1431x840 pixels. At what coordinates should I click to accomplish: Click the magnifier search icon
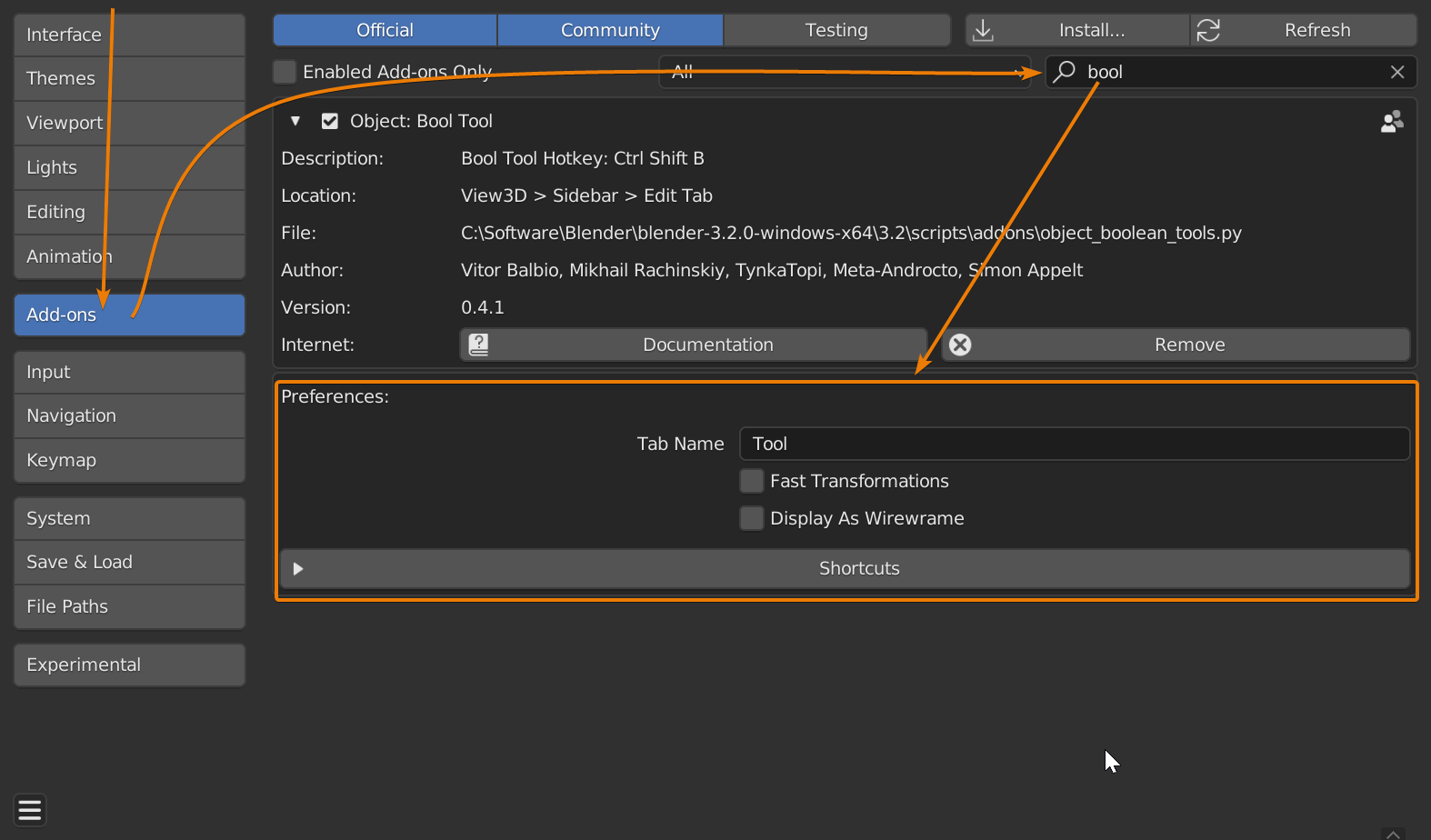click(1065, 72)
